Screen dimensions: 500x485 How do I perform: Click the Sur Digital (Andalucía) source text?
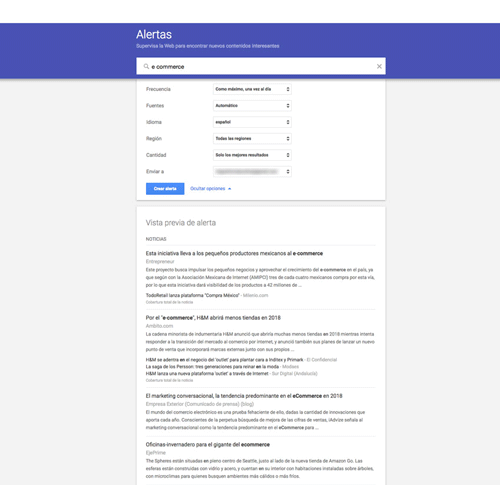pyautogui.click(x=295, y=374)
